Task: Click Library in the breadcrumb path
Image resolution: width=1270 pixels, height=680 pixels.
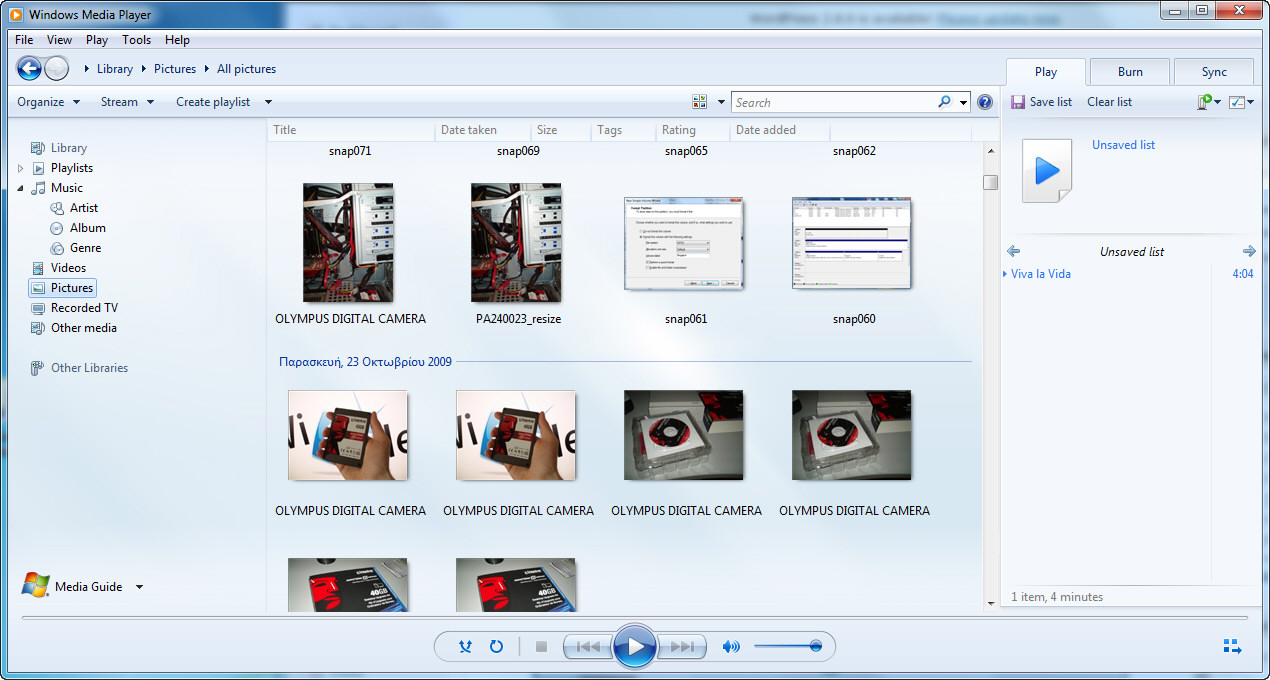Action: click(x=115, y=69)
